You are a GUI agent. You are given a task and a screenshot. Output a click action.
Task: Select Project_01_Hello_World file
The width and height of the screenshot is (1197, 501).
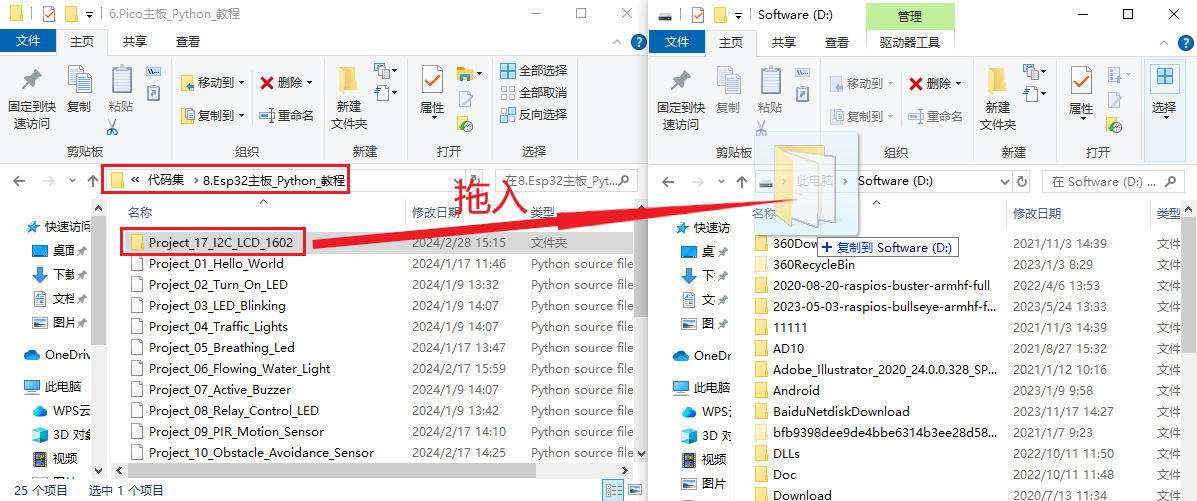point(216,263)
